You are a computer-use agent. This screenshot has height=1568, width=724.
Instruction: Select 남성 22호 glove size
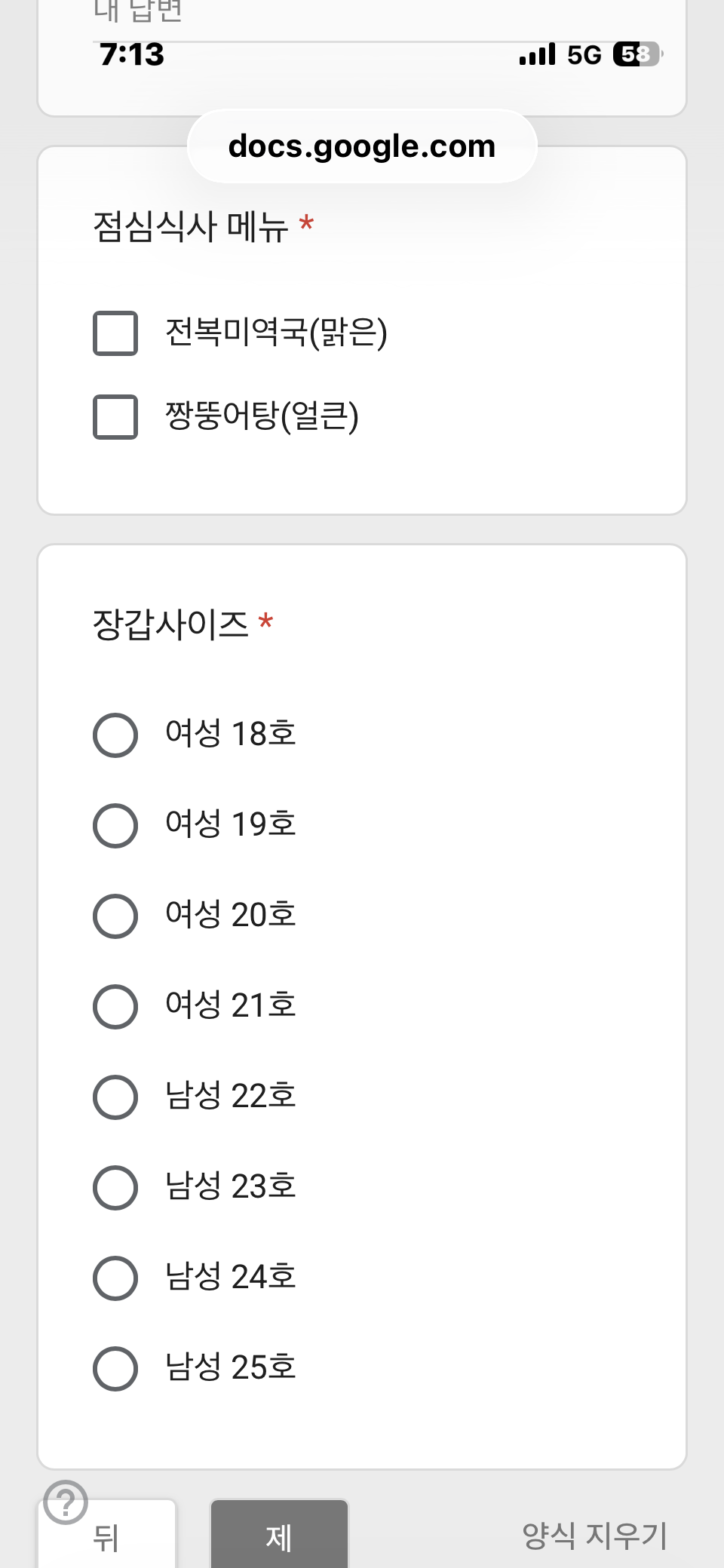click(x=115, y=1097)
